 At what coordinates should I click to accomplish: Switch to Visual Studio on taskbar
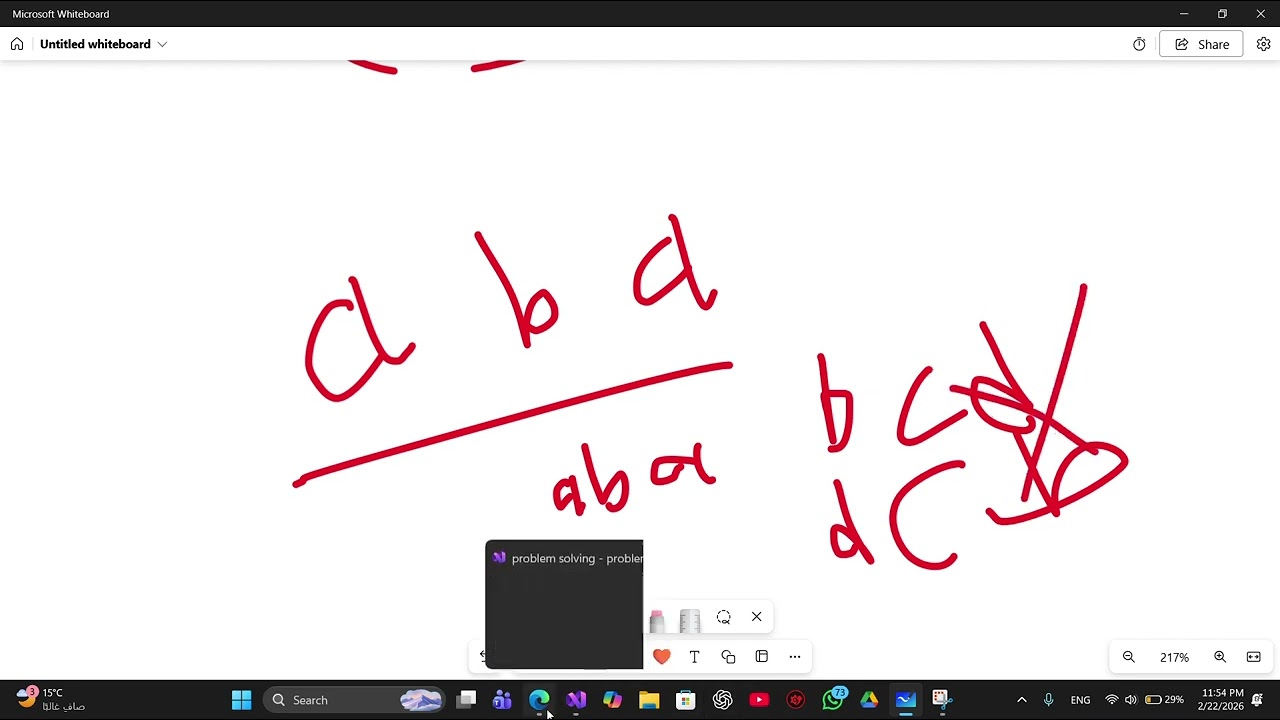576,700
